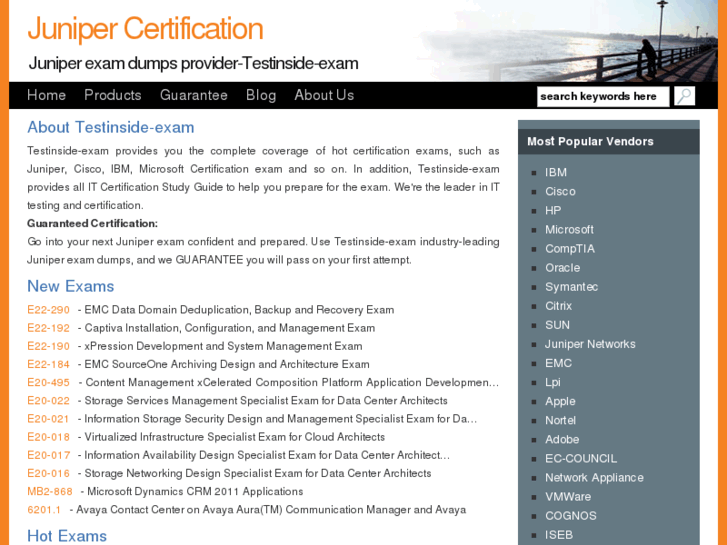The height and width of the screenshot is (545, 727).
Task: Open exam link E22-190
Action: tap(48, 346)
